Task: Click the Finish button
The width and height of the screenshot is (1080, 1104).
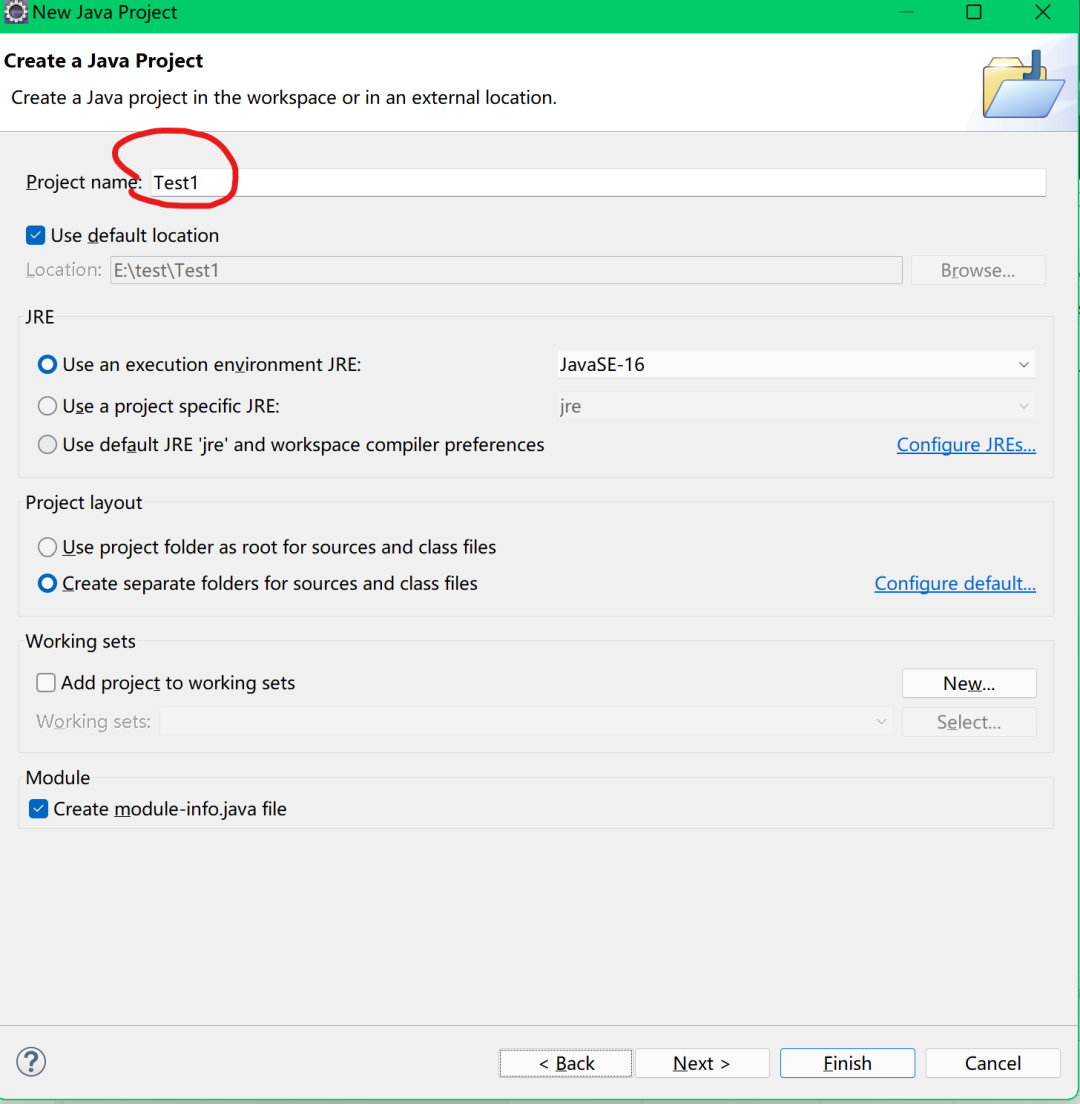Action: click(847, 1063)
